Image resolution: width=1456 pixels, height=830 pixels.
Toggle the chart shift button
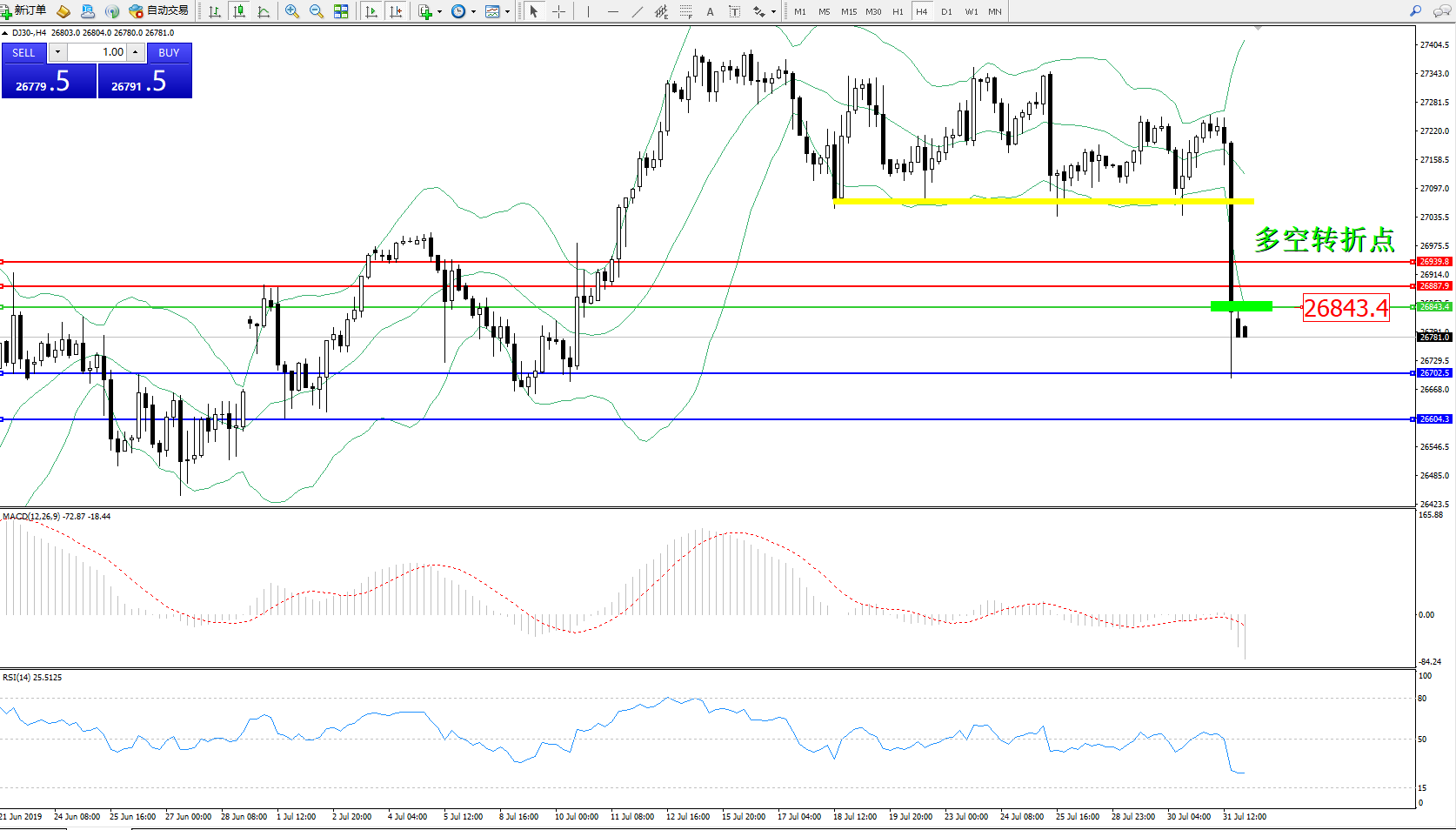(x=396, y=11)
